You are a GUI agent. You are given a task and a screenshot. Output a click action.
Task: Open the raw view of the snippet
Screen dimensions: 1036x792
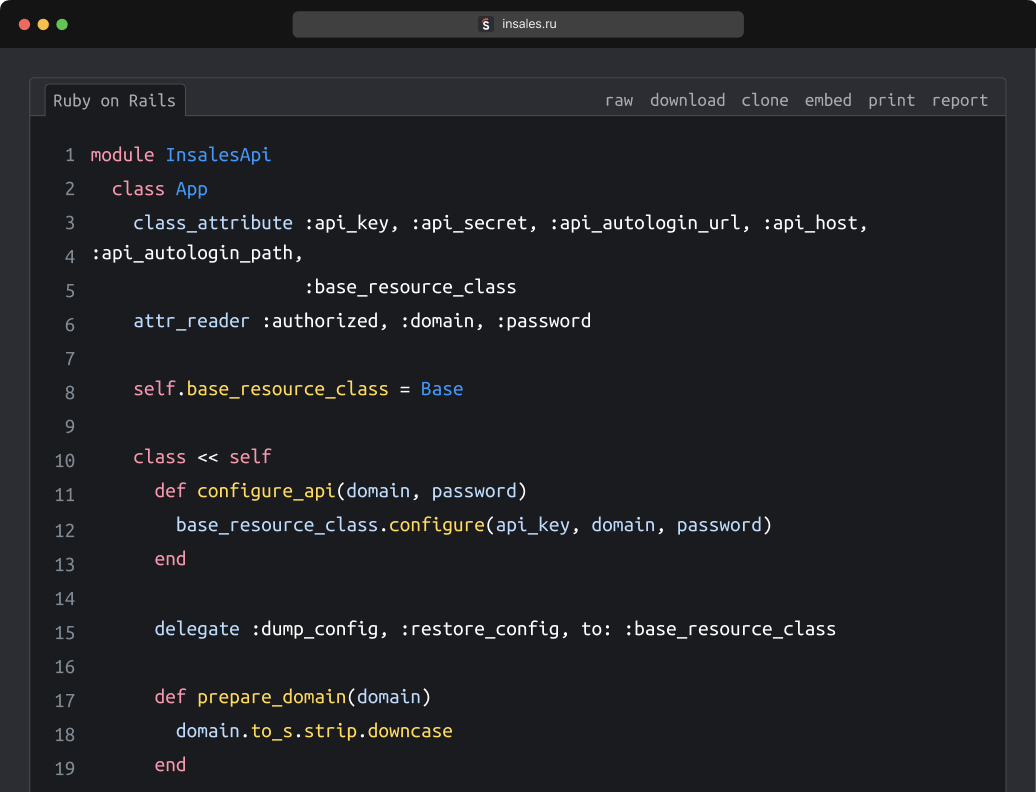pyautogui.click(x=618, y=100)
